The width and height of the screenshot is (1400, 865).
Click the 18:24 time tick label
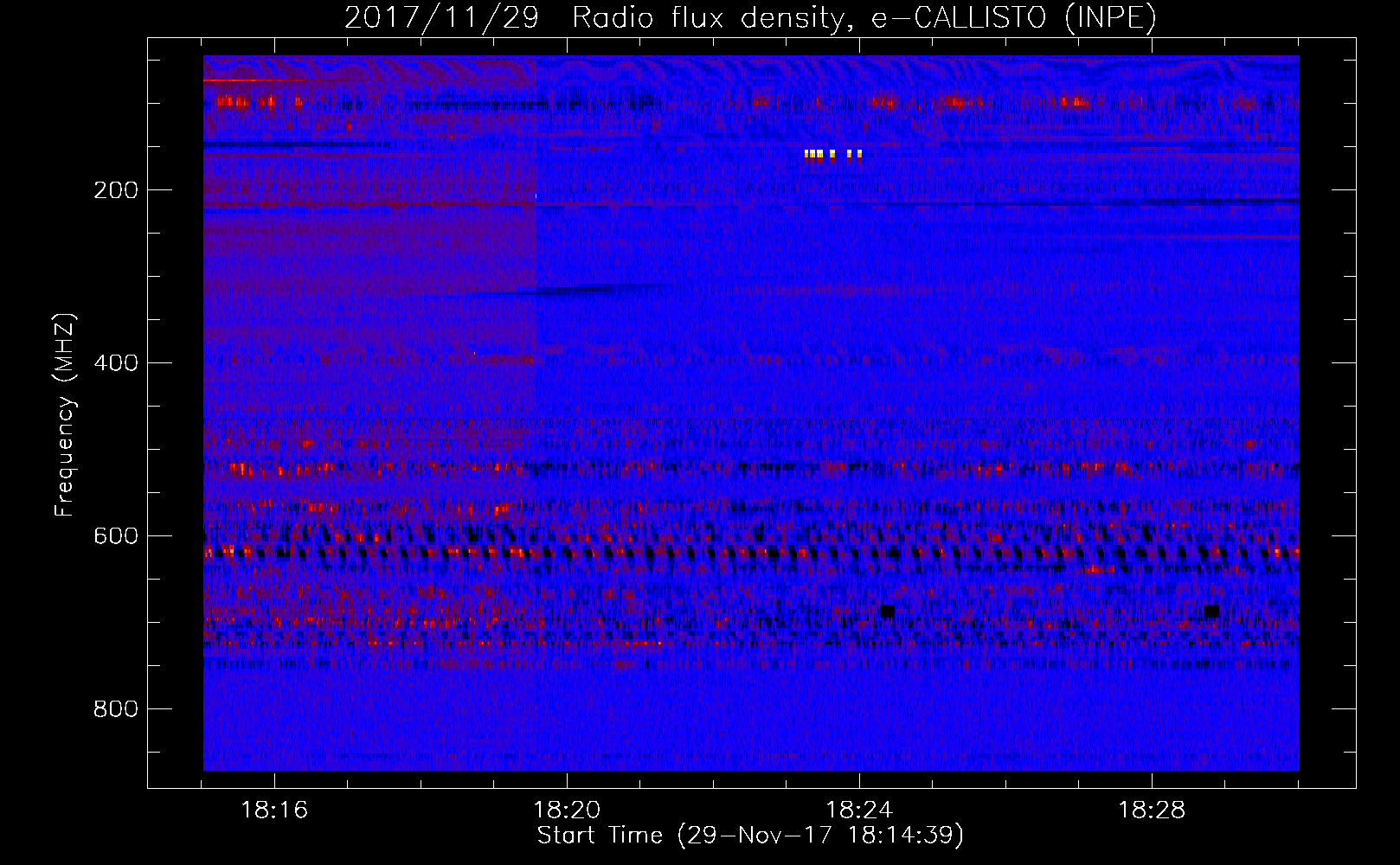[859, 810]
